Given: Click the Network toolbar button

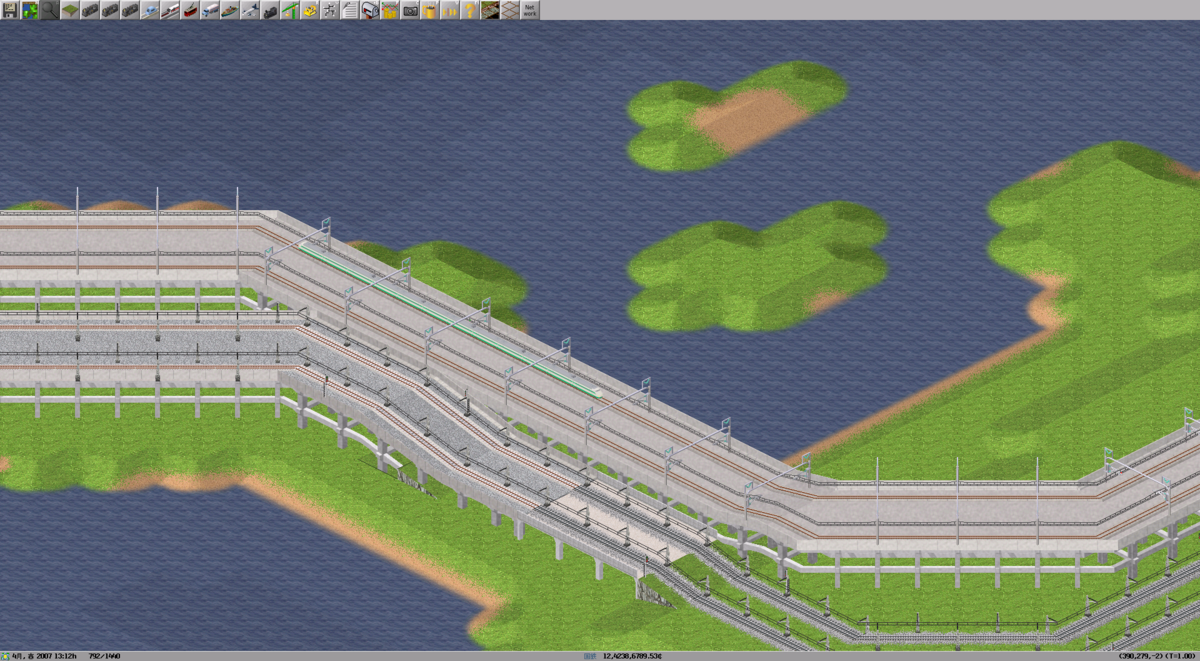Looking at the screenshot, I should pyautogui.click(x=530, y=10).
